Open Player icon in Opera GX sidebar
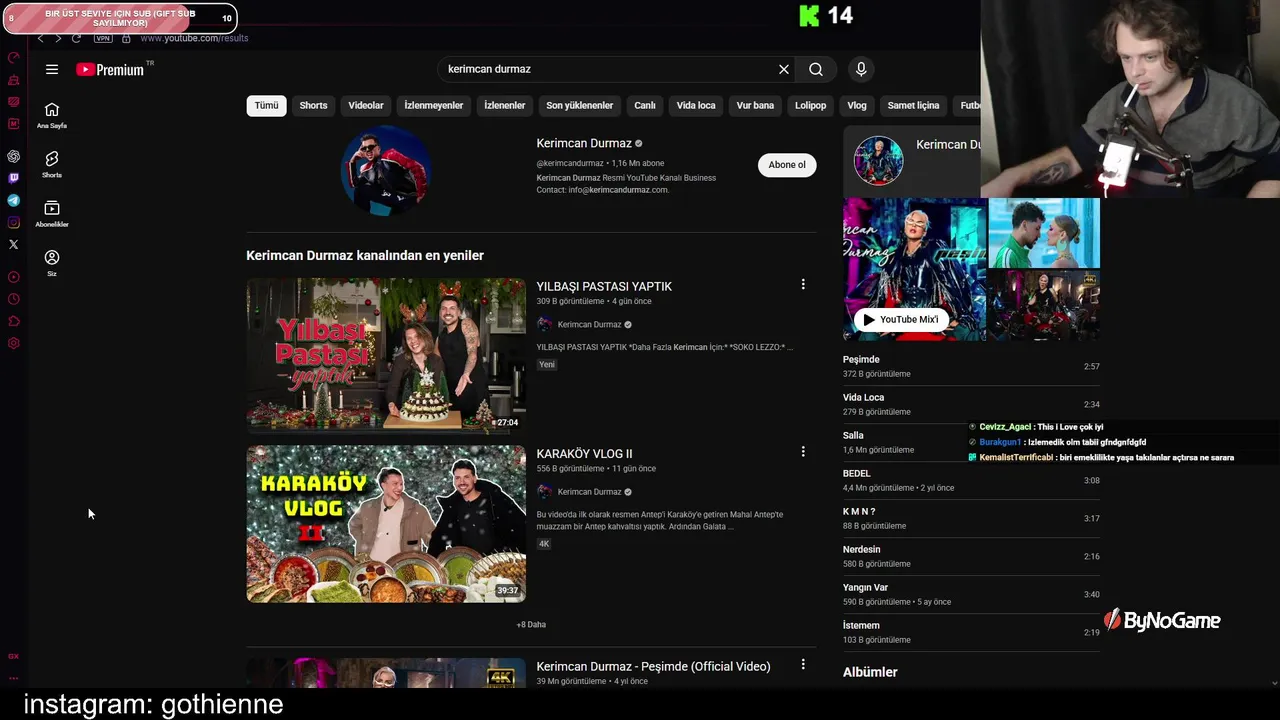The height and width of the screenshot is (720, 1280). [x=13, y=277]
